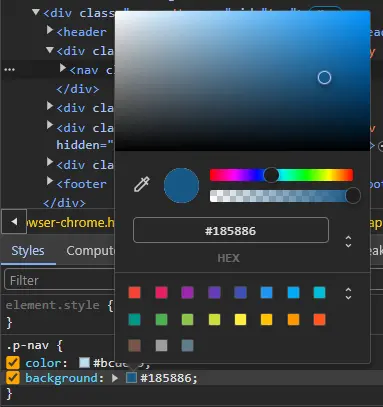Expand the nav element node
Viewport: 383px width, 407px height.
click(62, 68)
